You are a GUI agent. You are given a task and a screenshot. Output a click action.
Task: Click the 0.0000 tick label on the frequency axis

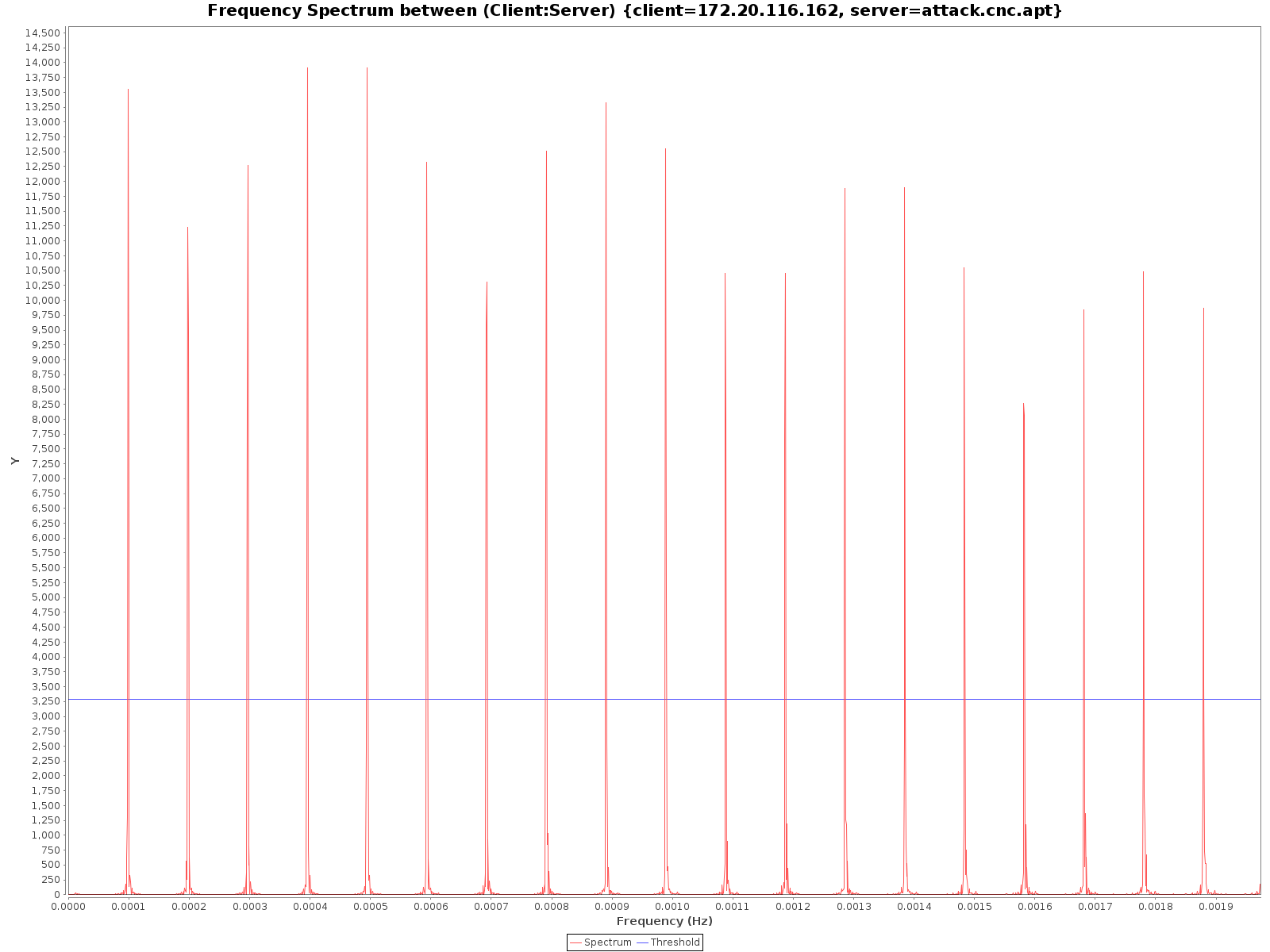[68, 906]
